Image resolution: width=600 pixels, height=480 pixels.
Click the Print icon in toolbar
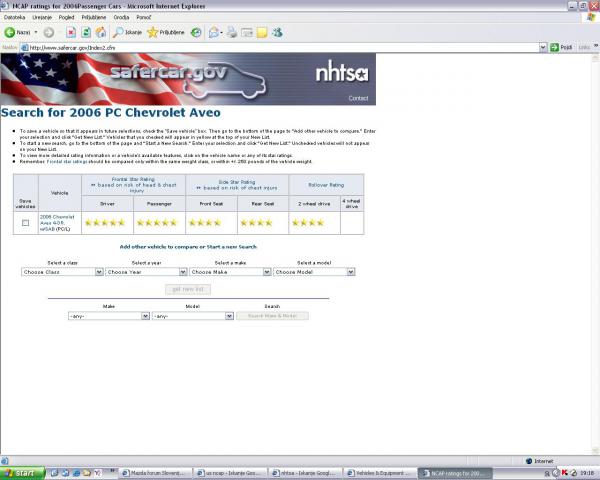230,32
